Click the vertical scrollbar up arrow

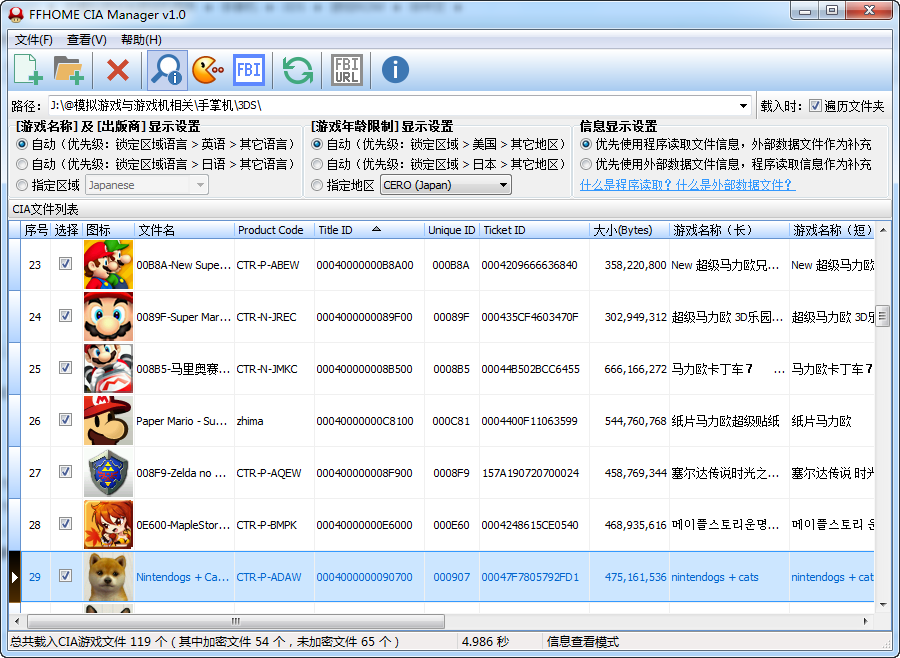[883, 230]
